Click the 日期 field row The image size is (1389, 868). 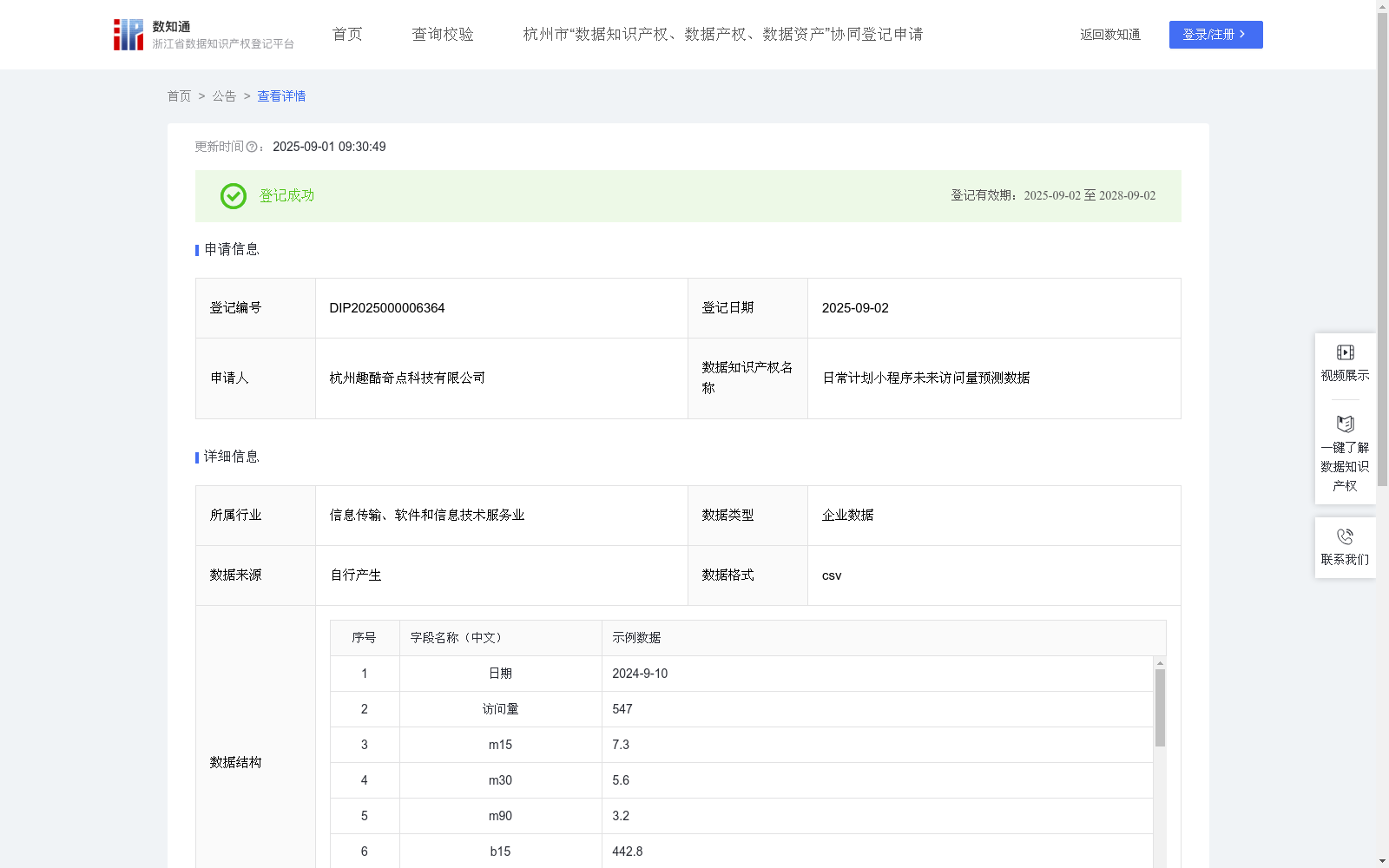741,674
